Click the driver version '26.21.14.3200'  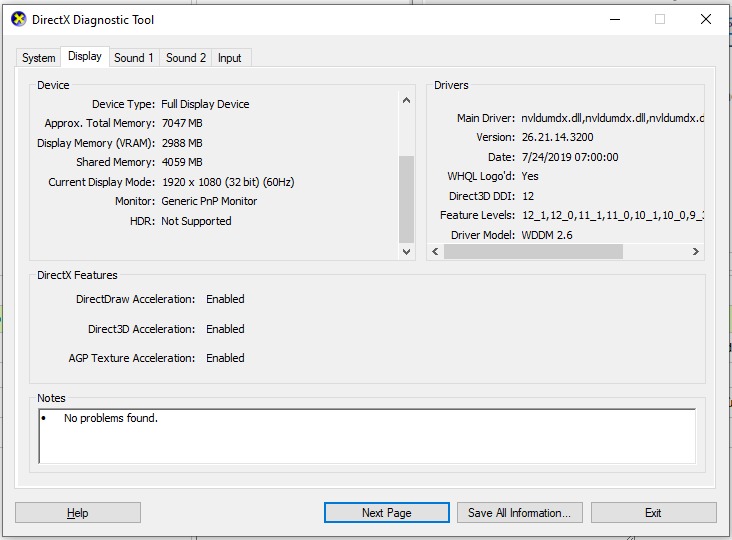click(557, 137)
